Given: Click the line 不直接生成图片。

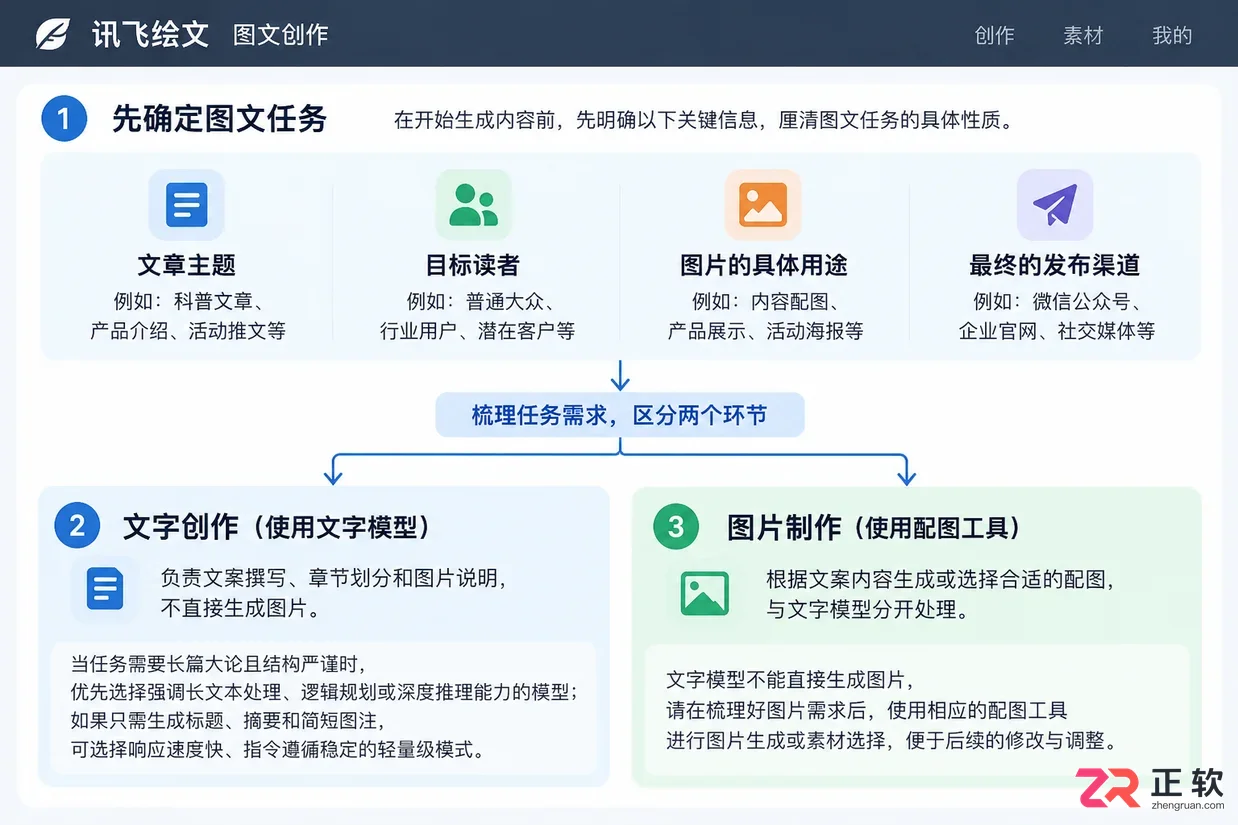Looking at the screenshot, I should point(241,608).
